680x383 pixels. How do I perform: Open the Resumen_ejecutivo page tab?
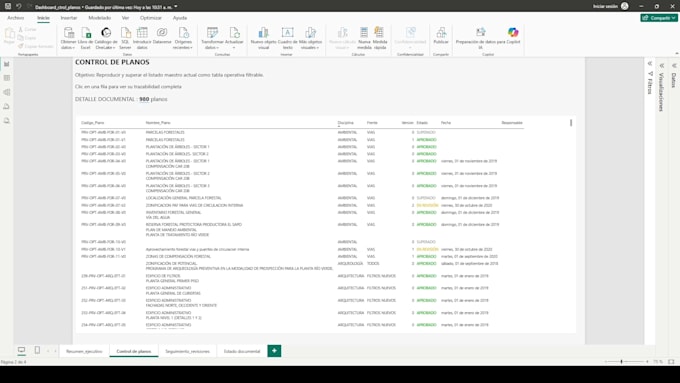[84, 351]
